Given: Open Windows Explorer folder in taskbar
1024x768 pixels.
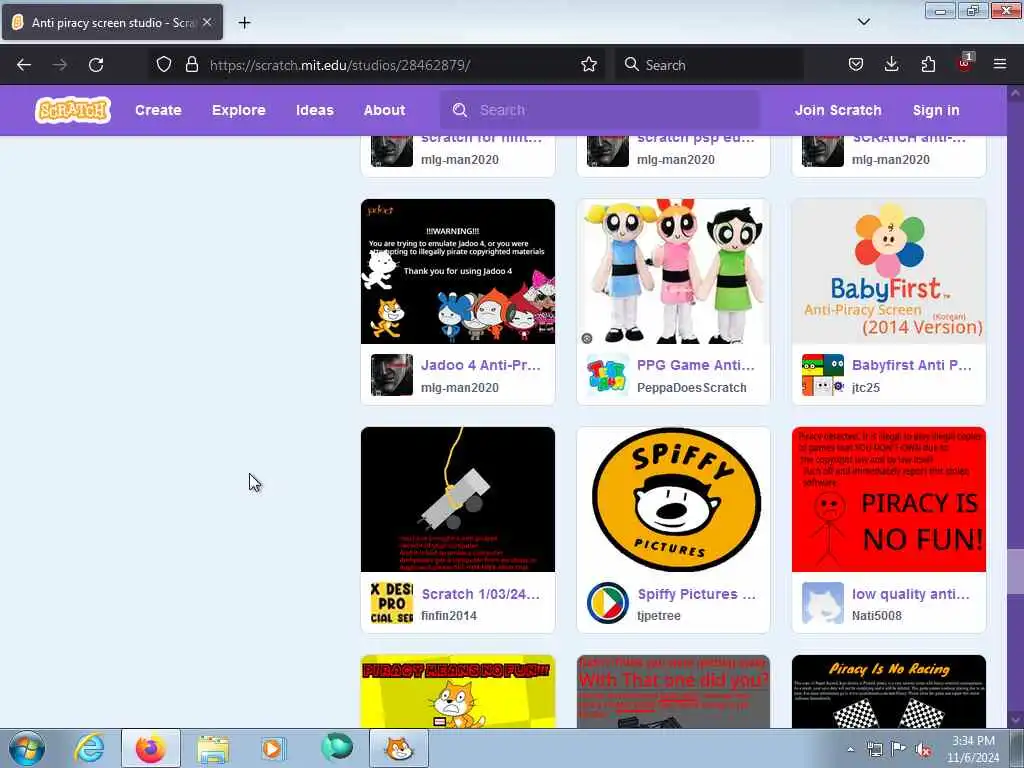Looking at the screenshot, I should click(213, 748).
